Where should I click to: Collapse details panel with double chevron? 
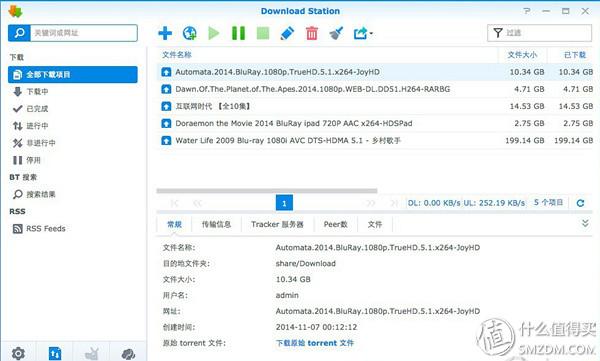585,223
